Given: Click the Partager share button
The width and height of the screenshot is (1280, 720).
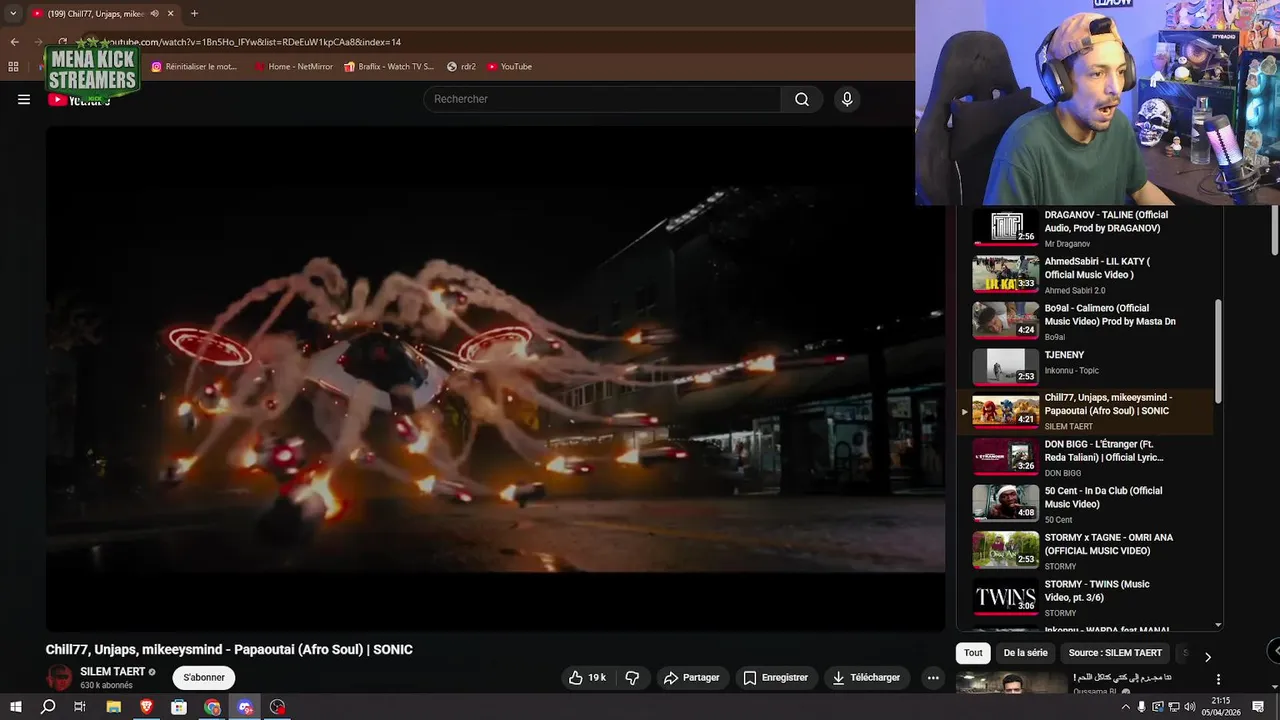Looking at the screenshot, I should coord(691,677).
